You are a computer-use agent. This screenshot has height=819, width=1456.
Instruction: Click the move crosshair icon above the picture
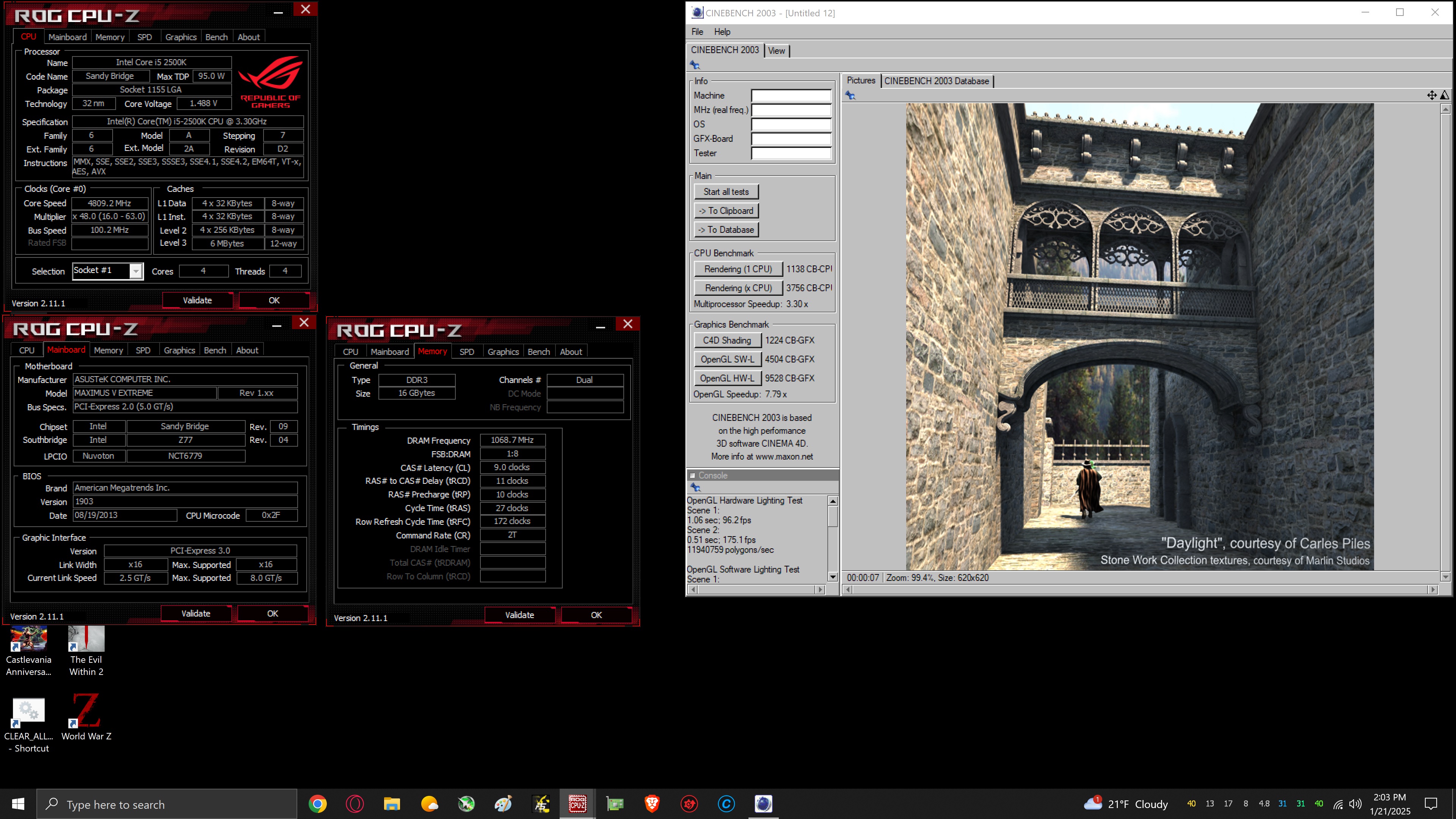coord(1431,95)
